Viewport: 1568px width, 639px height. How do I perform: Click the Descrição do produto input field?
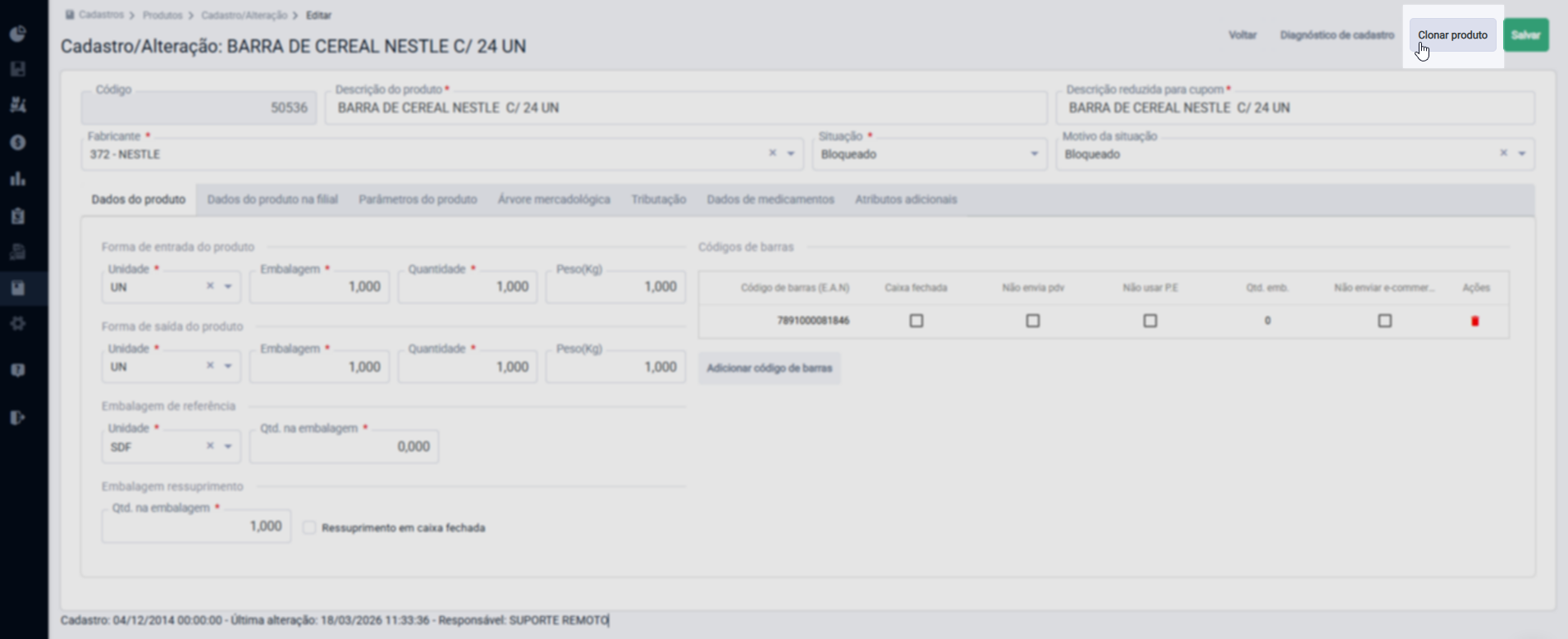pos(686,107)
